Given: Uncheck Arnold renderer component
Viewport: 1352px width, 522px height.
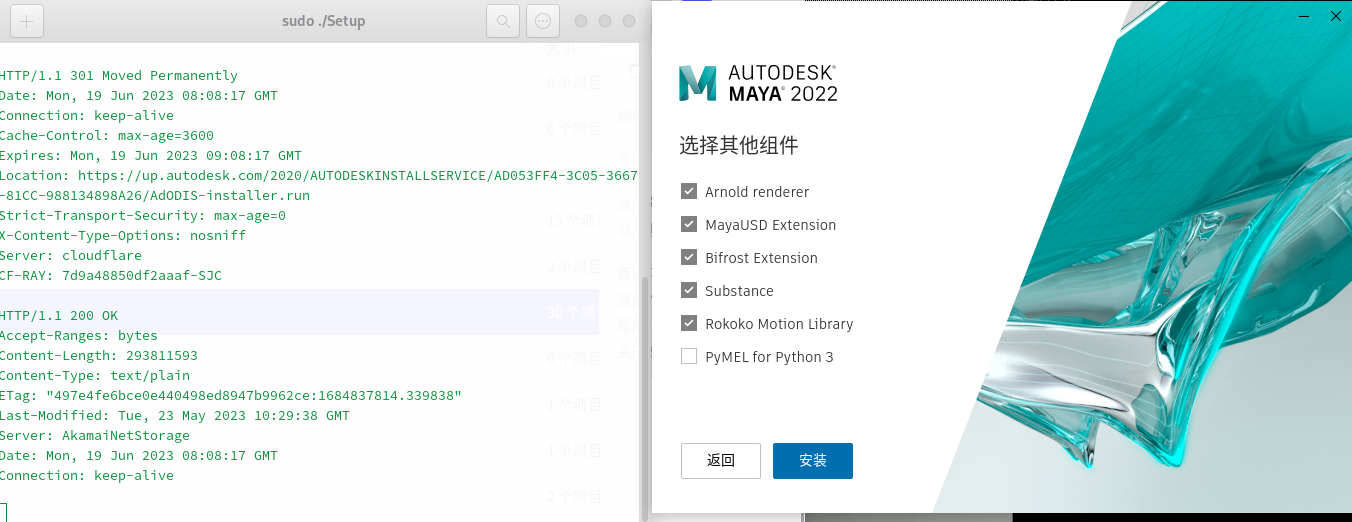Looking at the screenshot, I should 689,191.
